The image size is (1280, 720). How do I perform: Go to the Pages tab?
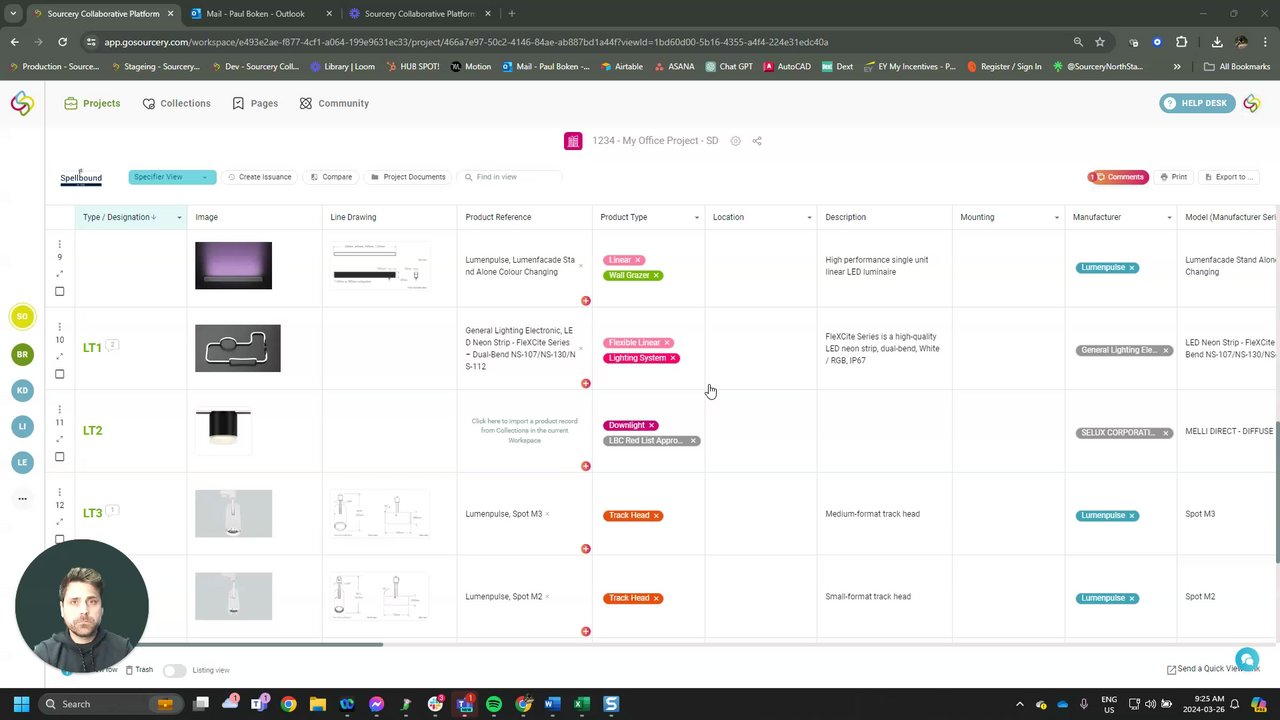point(255,104)
